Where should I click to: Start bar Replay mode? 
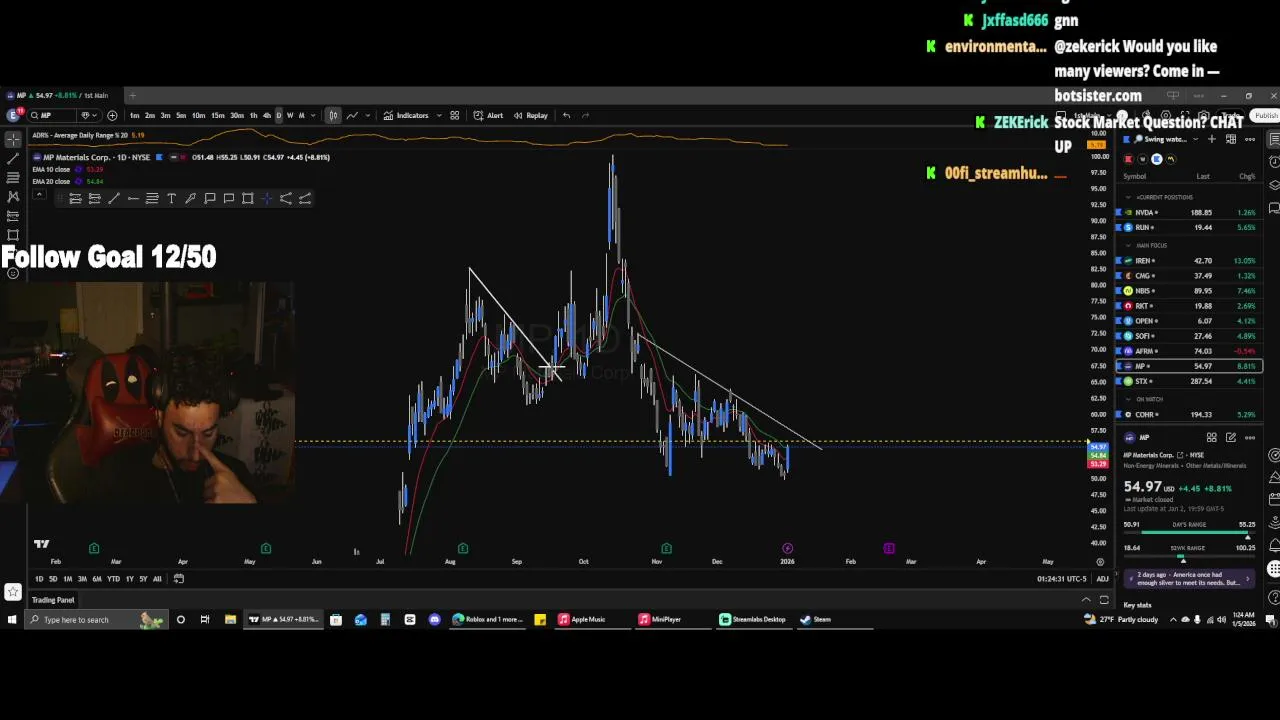pyautogui.click(x=531, y=115)
